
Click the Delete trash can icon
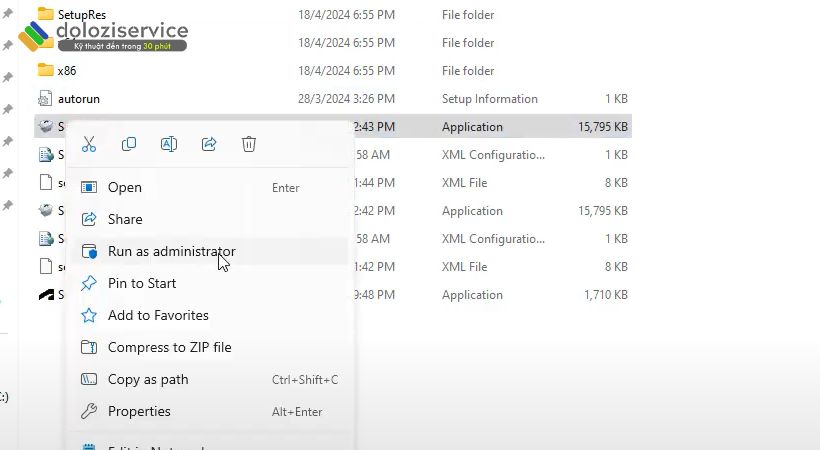(249, 144)
